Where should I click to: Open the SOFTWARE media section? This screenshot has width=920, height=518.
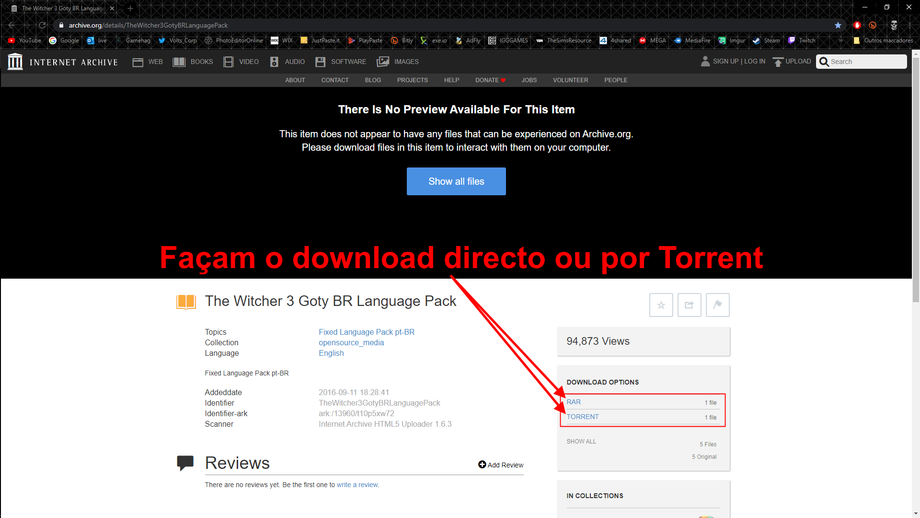[340, 62]
